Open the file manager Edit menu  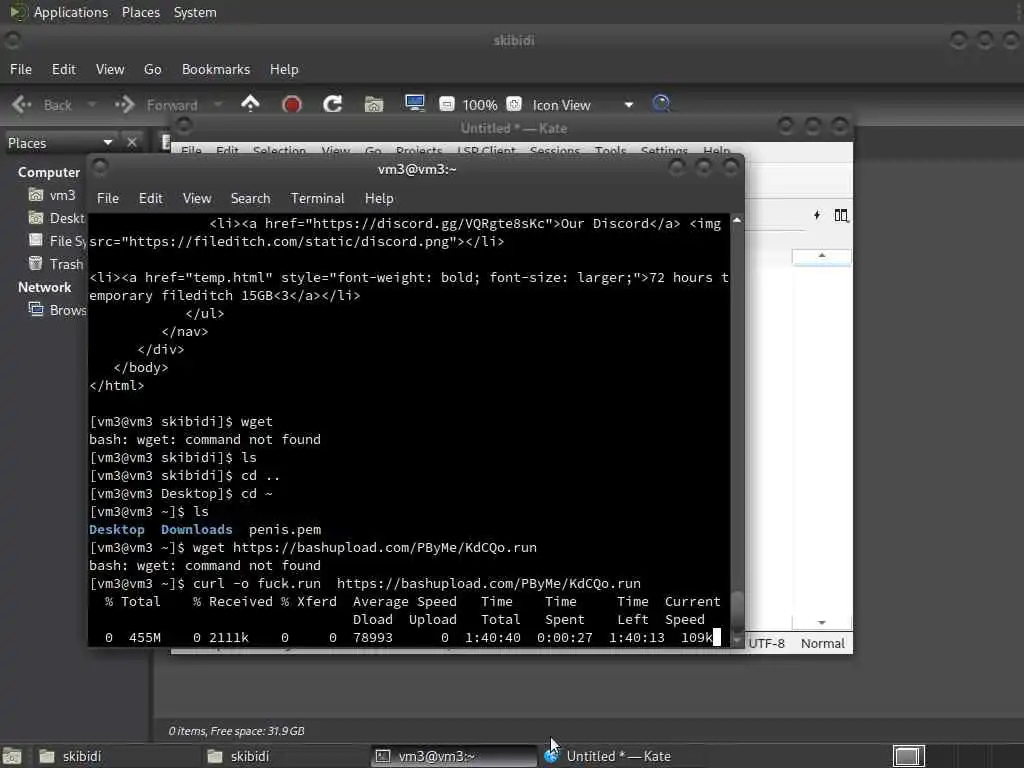point(63,69)
